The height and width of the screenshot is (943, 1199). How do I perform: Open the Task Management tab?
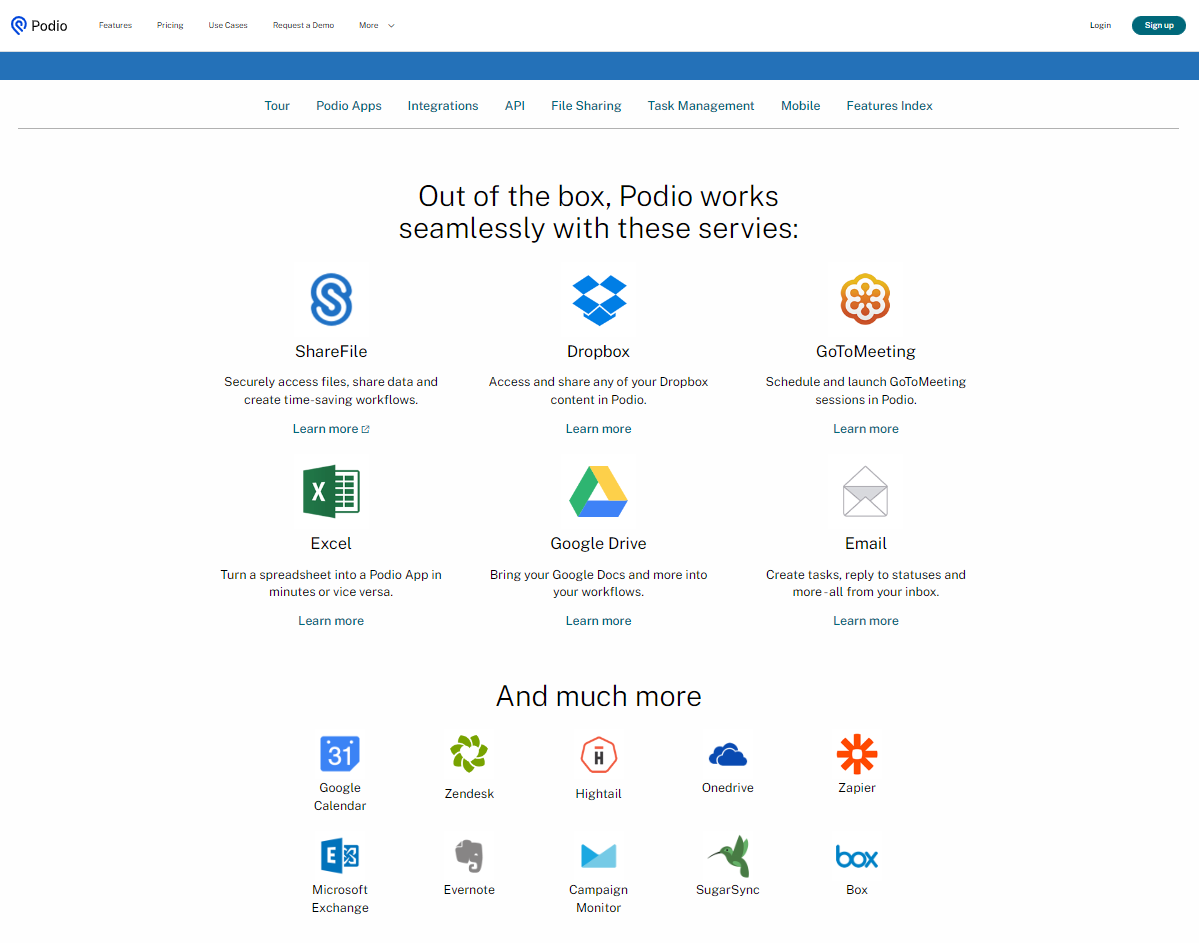pyautogui.click(x=701, y=106)
